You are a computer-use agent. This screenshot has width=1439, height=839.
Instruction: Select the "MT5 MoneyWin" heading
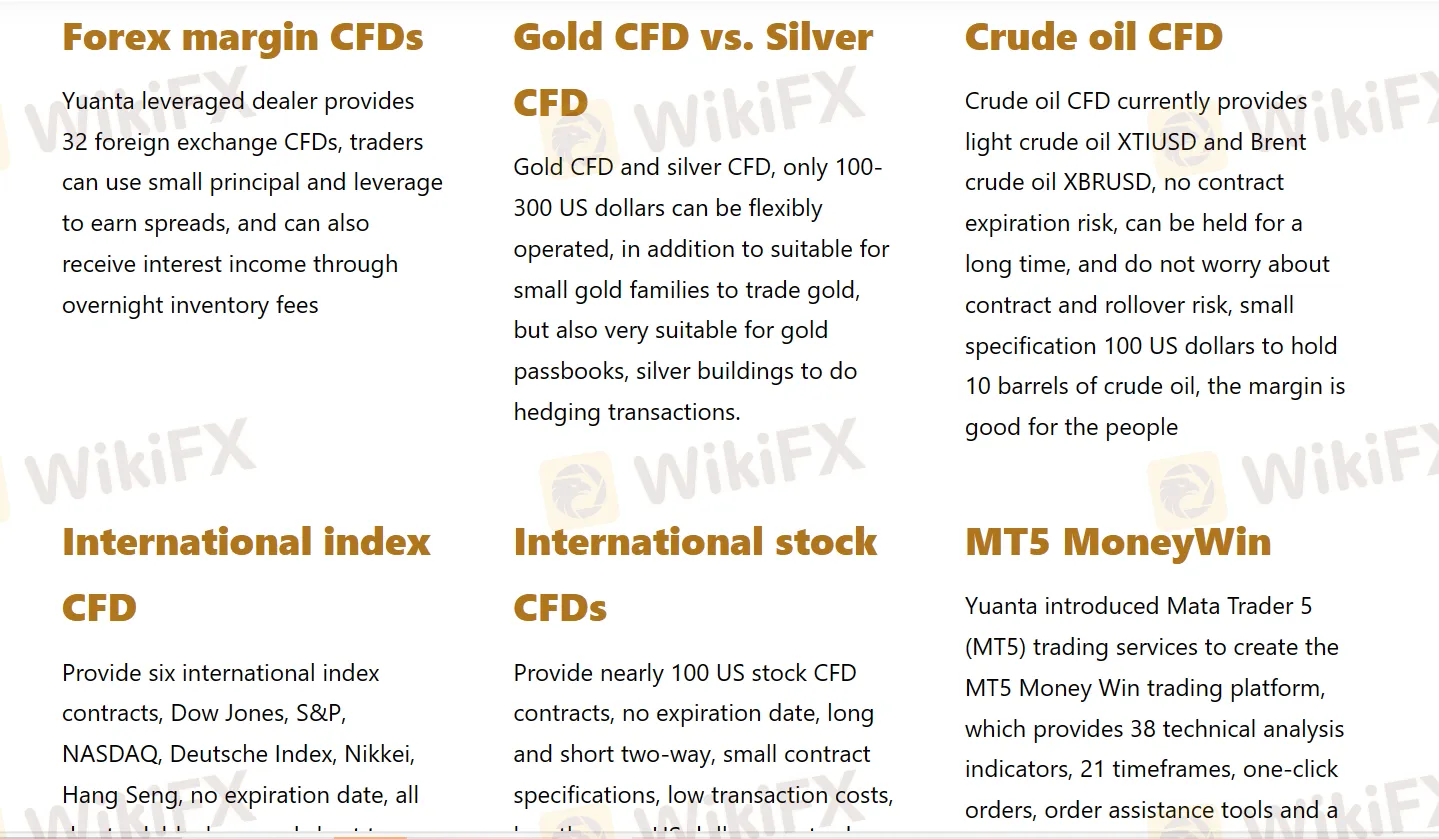[1118, 542]
